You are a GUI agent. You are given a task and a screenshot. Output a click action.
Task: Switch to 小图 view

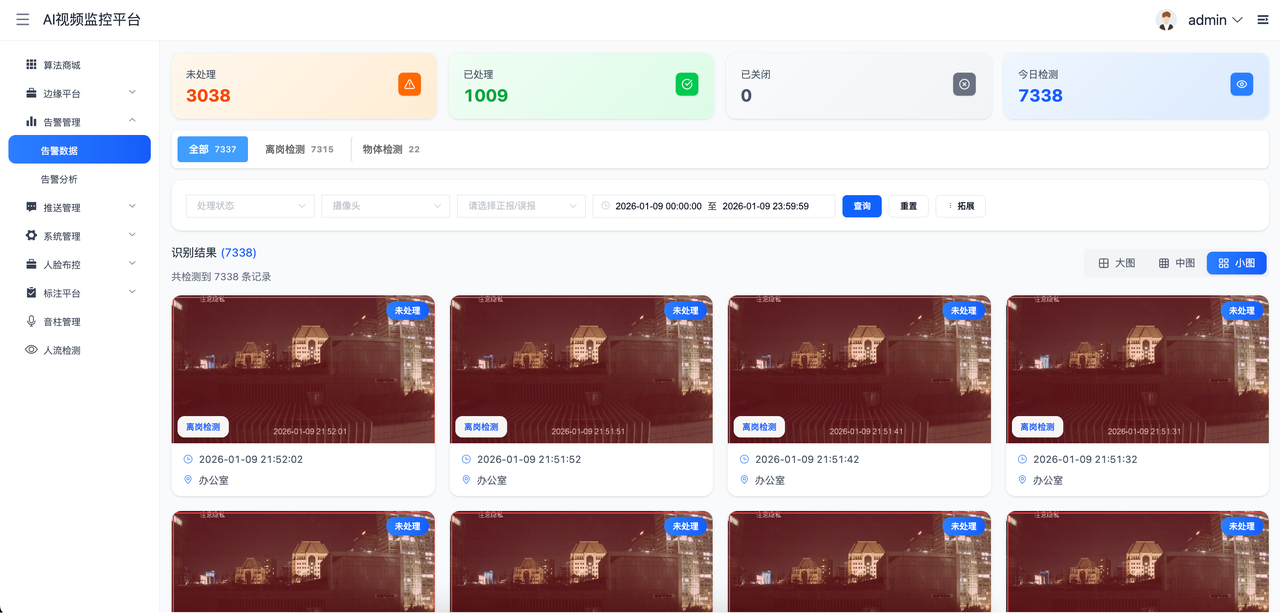click(x=1237, y=263)
